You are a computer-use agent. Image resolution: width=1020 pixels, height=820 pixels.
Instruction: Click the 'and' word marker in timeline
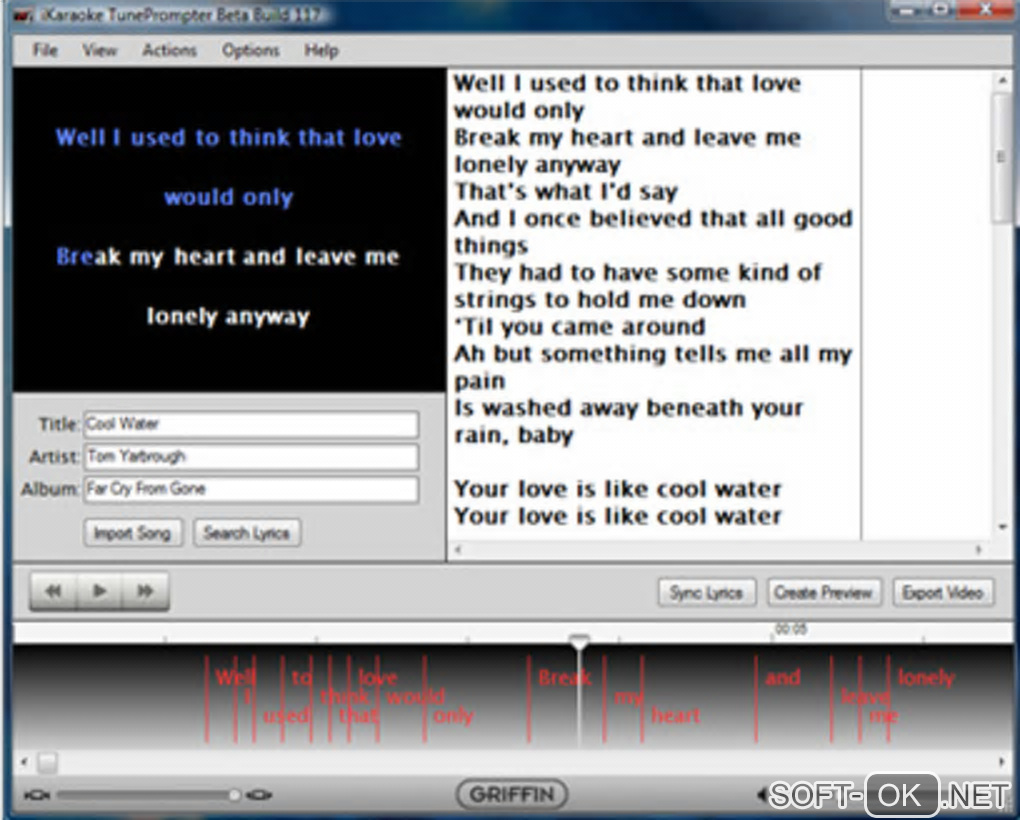[783, 678]
